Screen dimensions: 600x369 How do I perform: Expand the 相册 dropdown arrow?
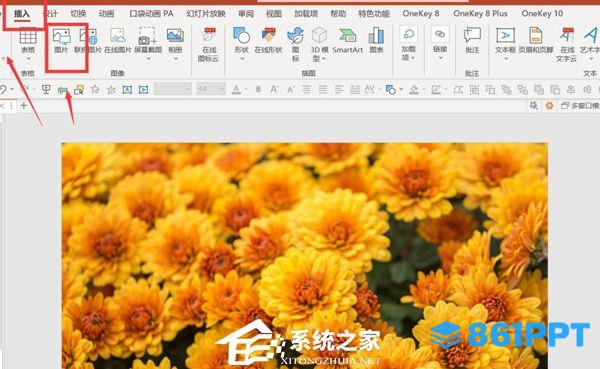click(x=176, y=59)
